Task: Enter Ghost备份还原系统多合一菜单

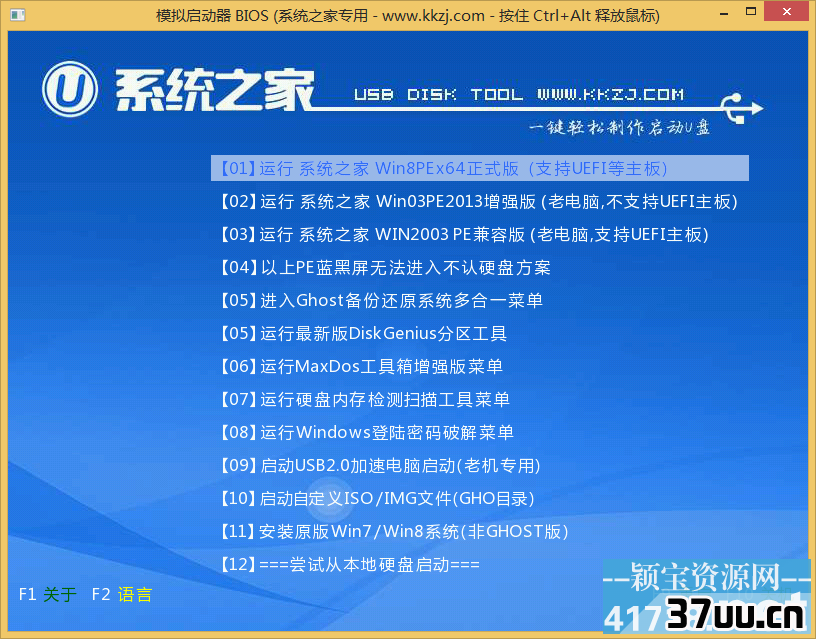Action: [381, 300]
